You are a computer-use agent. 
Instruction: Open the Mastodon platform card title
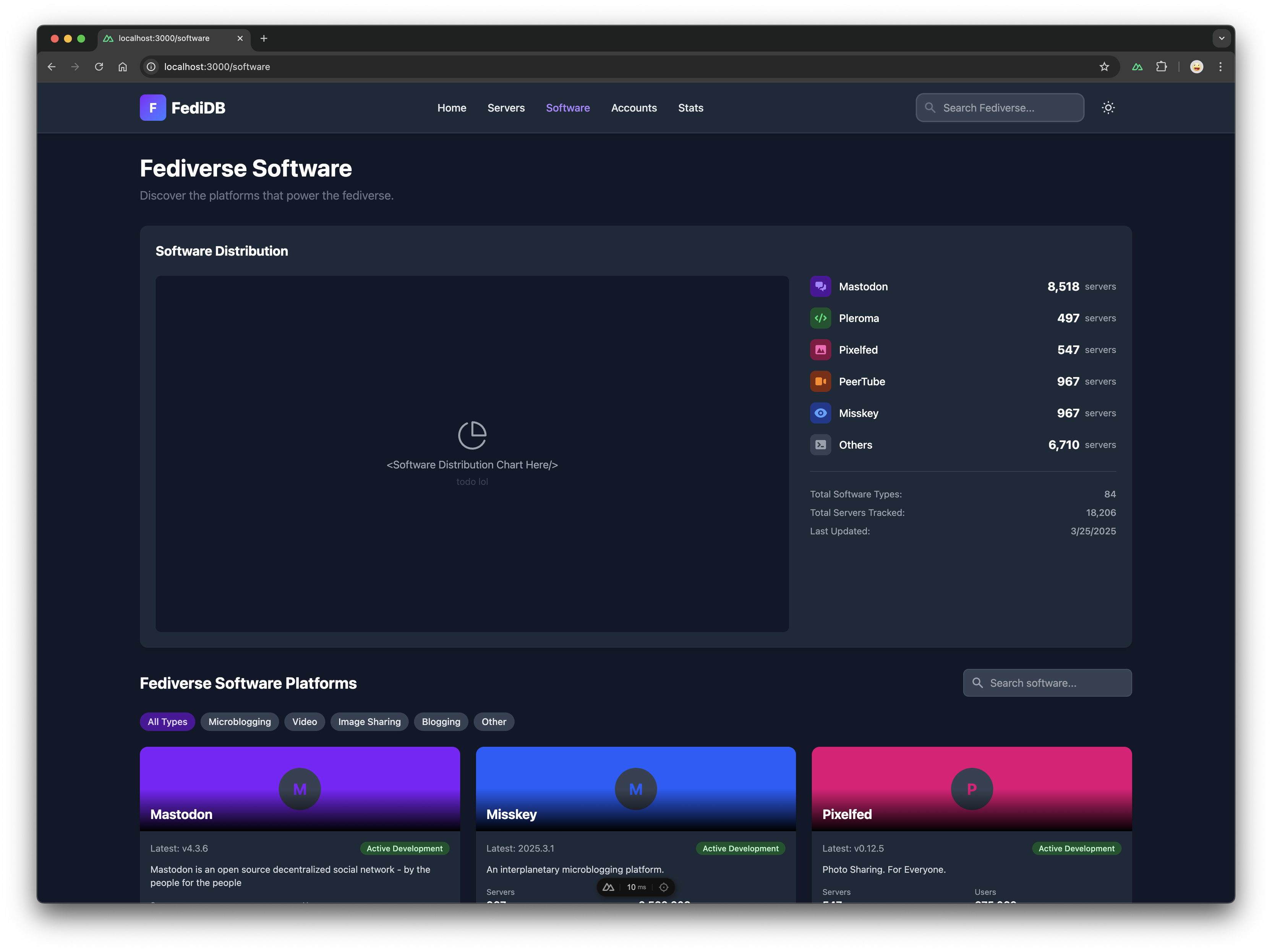[181, 814]
